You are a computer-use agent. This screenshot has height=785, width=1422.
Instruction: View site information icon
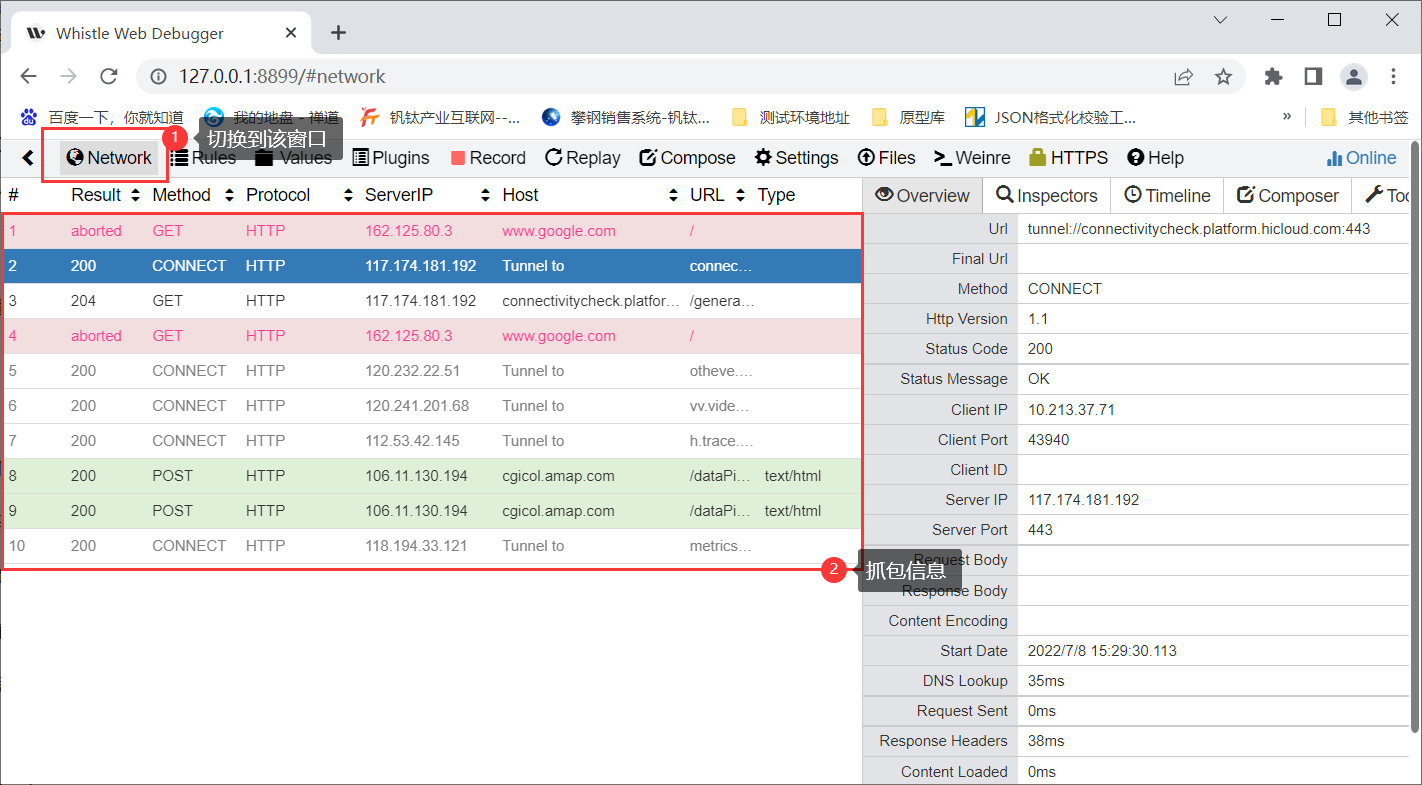pos(157,77)
